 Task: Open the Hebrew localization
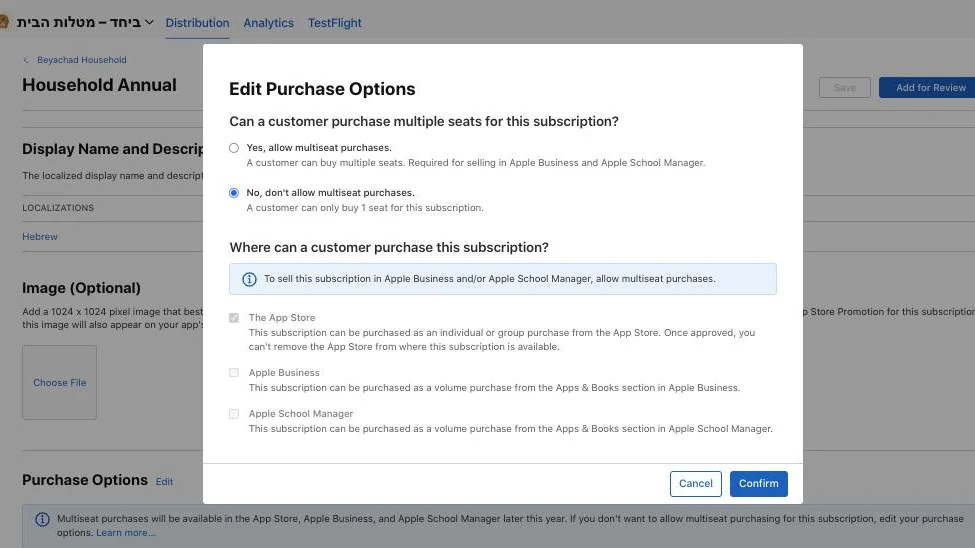coord(40,236)
